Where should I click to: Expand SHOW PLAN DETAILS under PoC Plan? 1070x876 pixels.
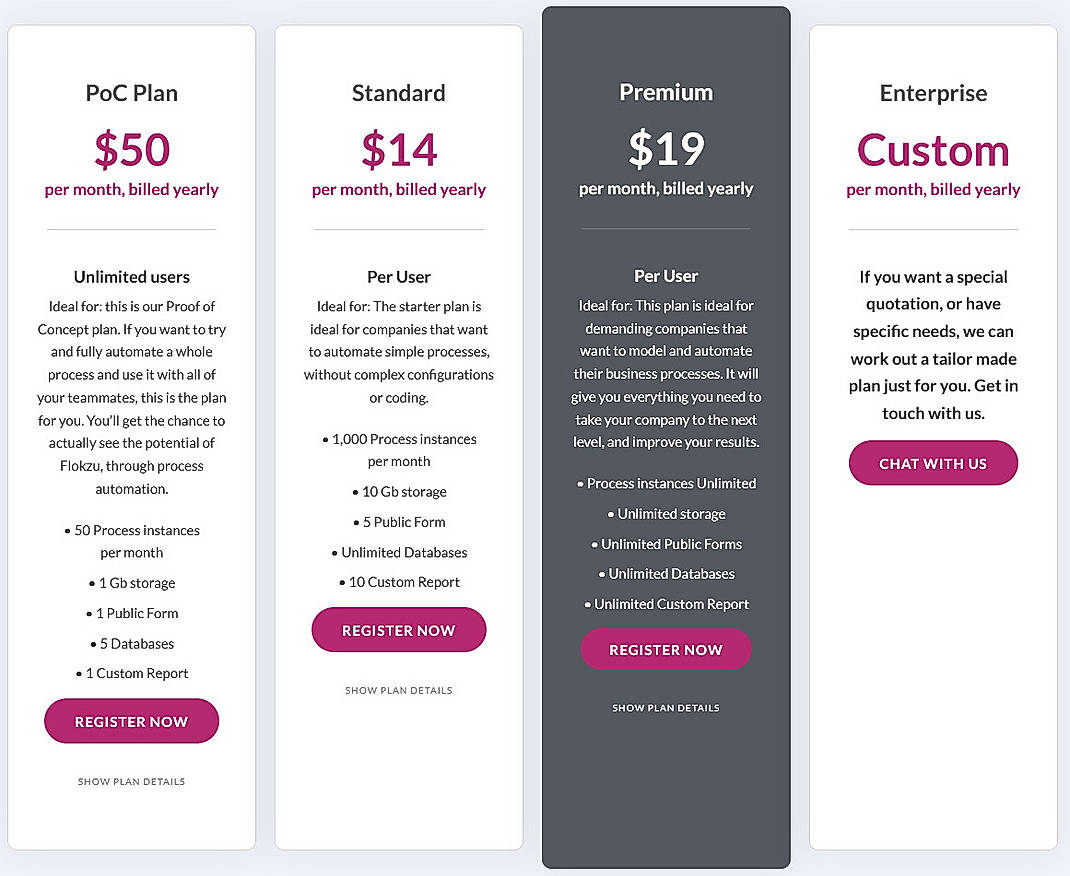pos(131,781)
